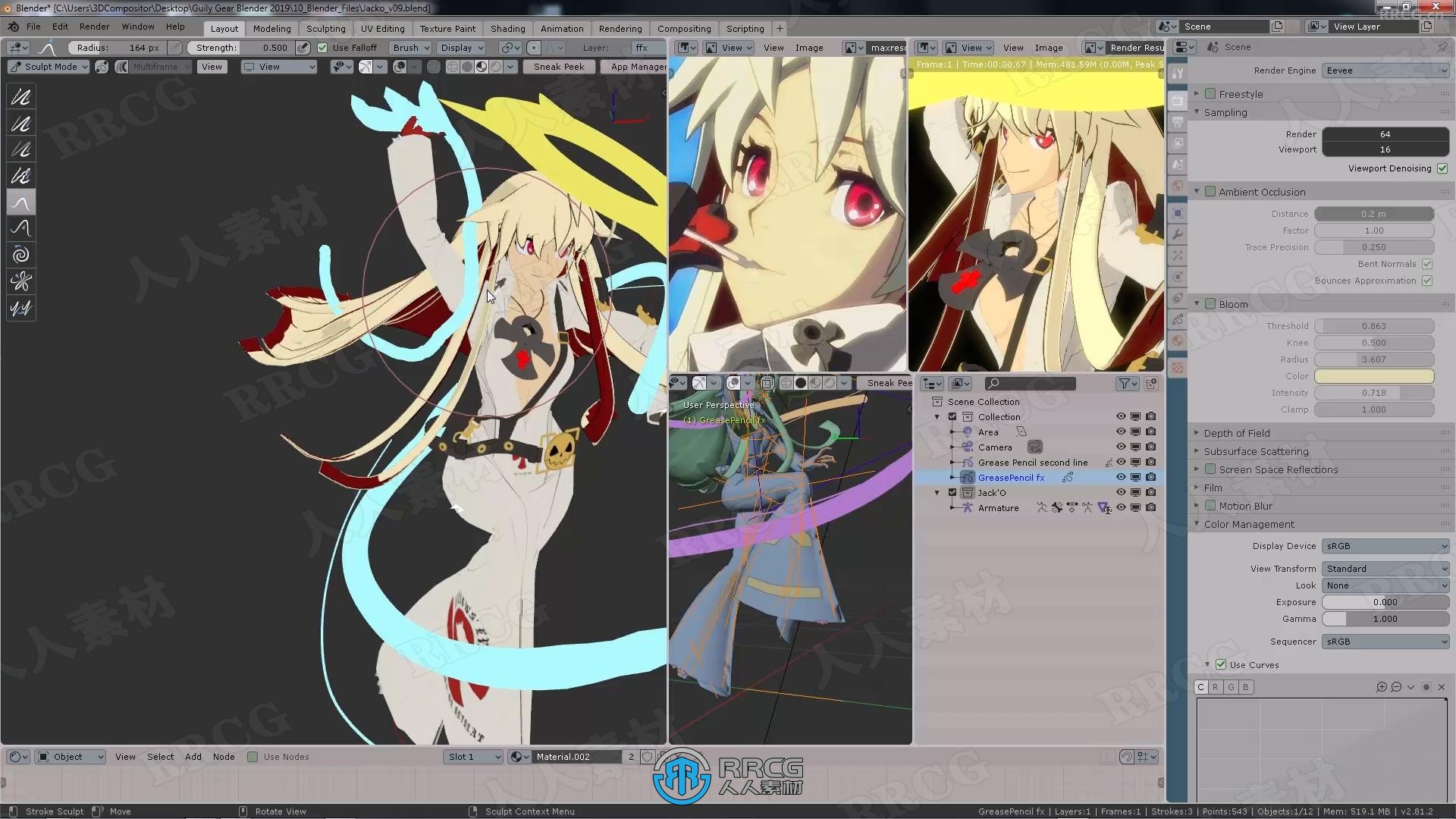The width and height of the screenshot is (1456, 819).
Task: Toggle the Jack'O collection exclude checkbox
Action: [x=953, y=492]
